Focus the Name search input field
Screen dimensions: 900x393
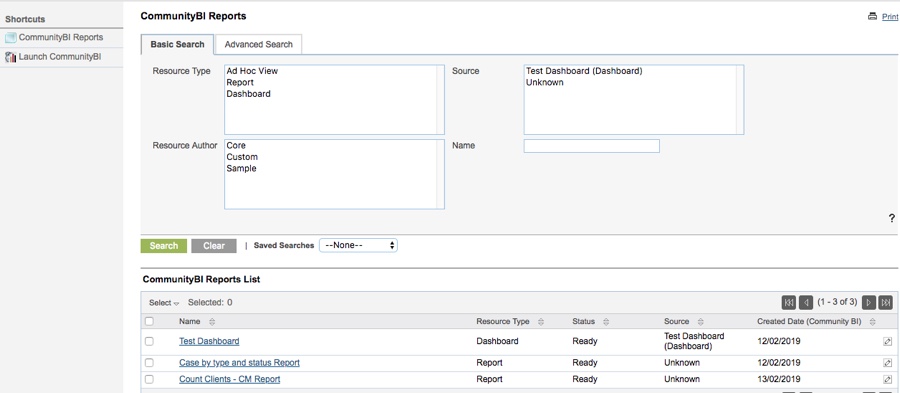click(592, 146)
